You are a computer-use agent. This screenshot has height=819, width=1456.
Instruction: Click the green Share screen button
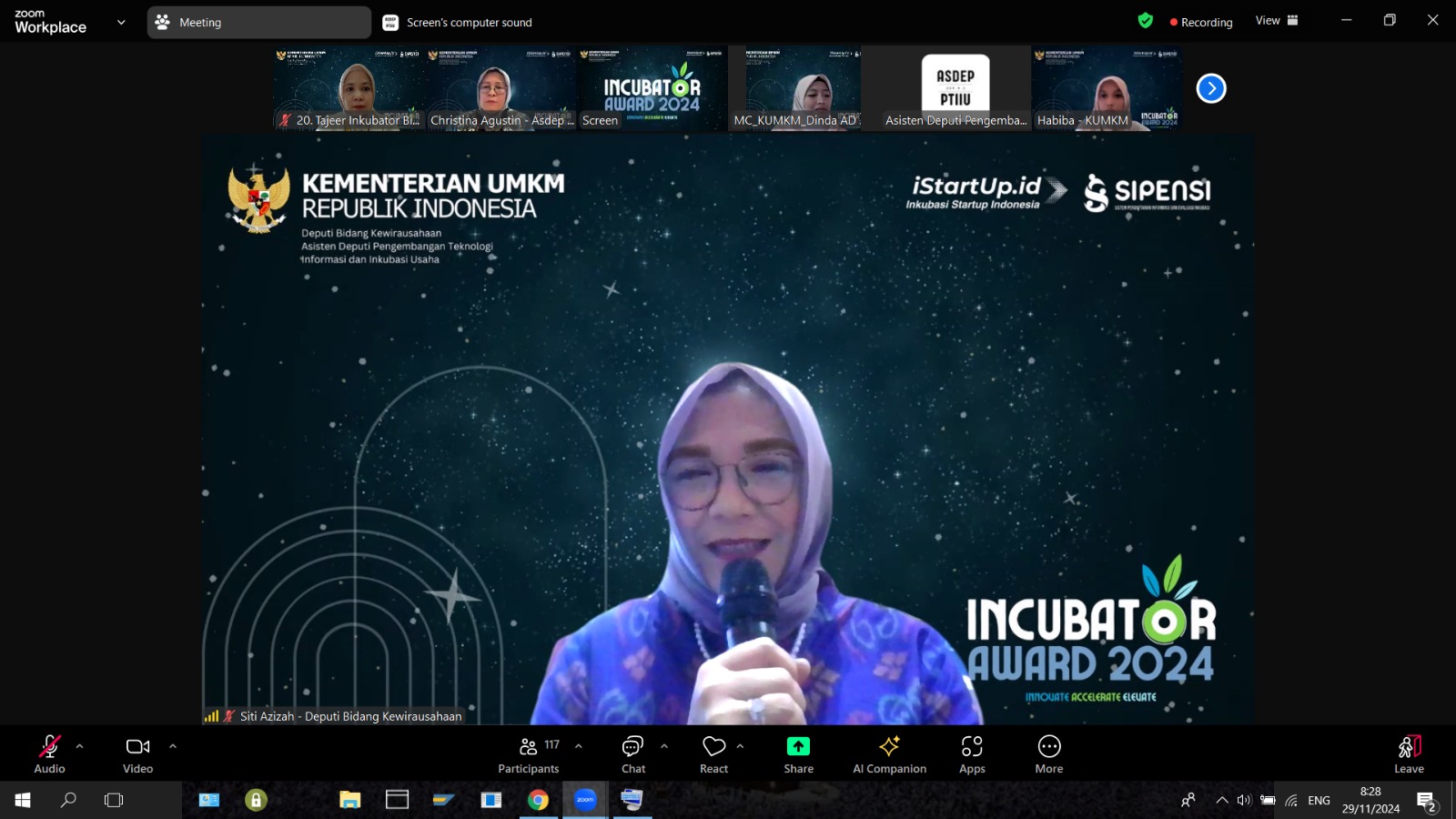798,754
